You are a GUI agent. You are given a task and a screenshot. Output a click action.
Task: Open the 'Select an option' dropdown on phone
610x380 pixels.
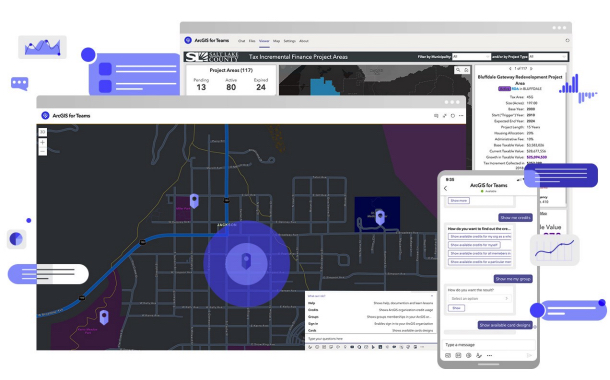pos(479,298)
